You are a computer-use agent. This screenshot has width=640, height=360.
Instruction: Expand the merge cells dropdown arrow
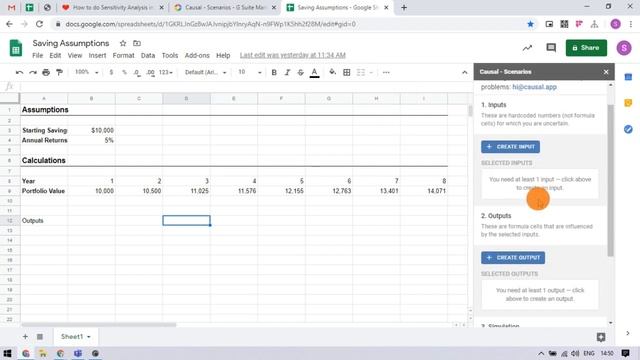click(x=371, y=73)
